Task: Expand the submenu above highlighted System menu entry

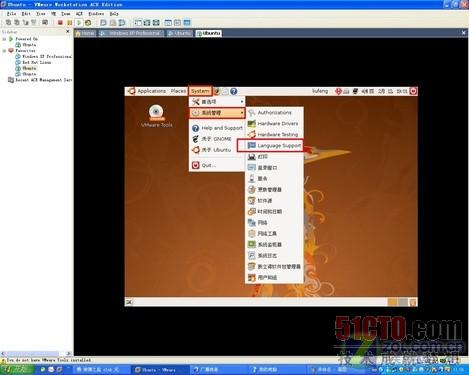Action: tap(217, 102)
